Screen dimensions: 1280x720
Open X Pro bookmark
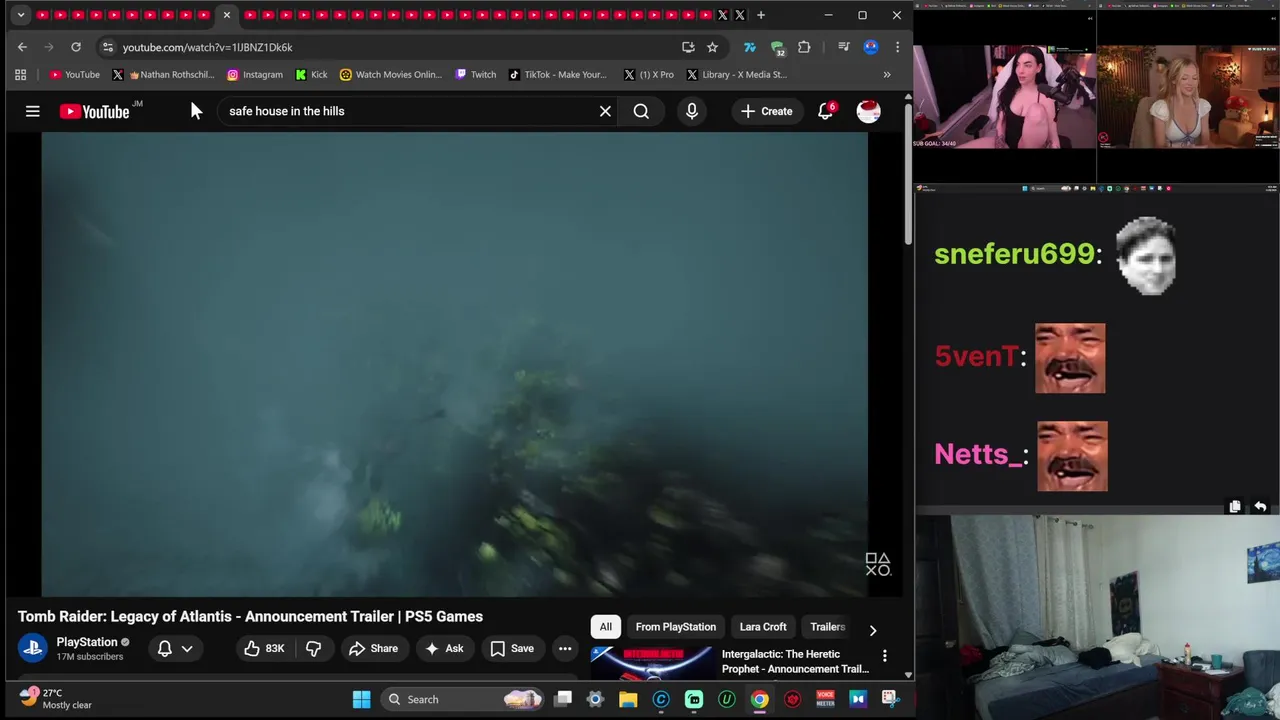[648, 74]
